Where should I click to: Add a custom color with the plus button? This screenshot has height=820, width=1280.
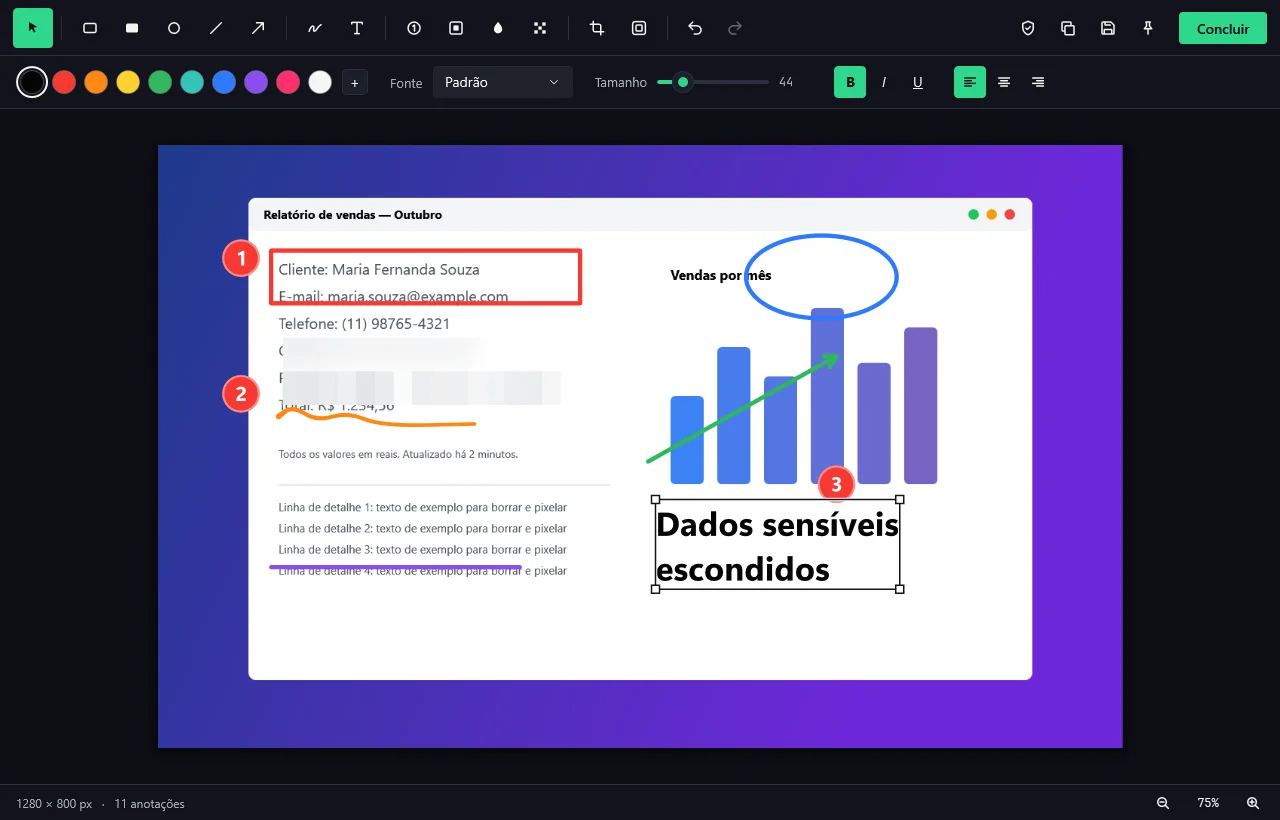(x=355, y=82)
